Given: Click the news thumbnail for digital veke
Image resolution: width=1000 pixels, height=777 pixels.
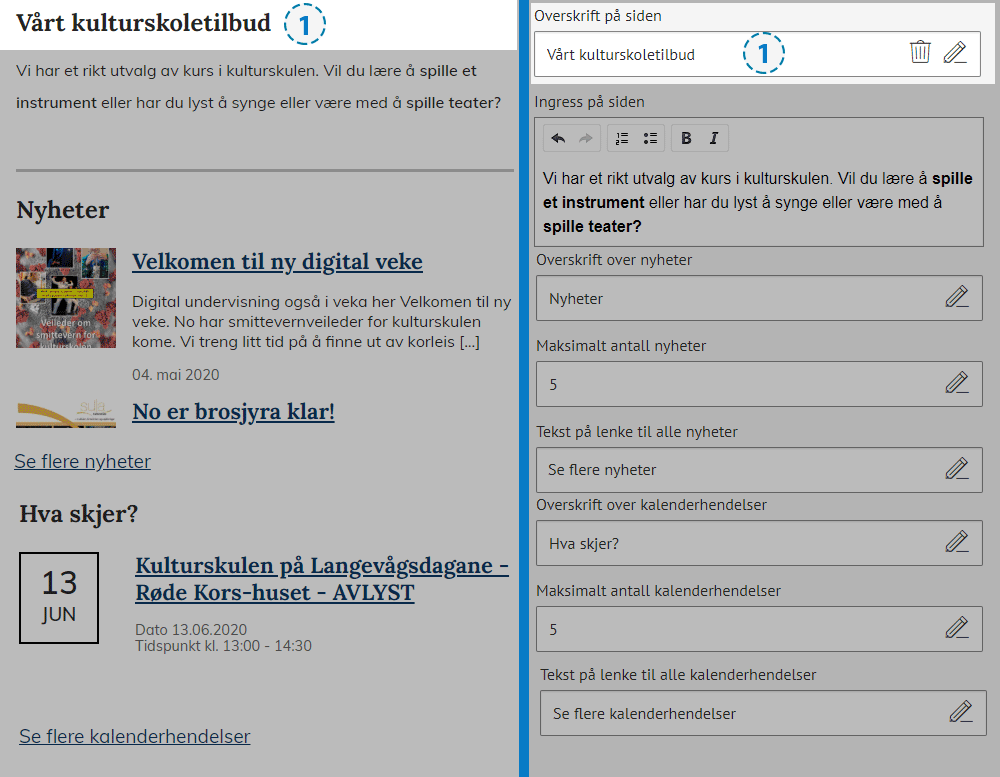Looking at the screenshot, I should pyautogui.click(x=66, y=297).
